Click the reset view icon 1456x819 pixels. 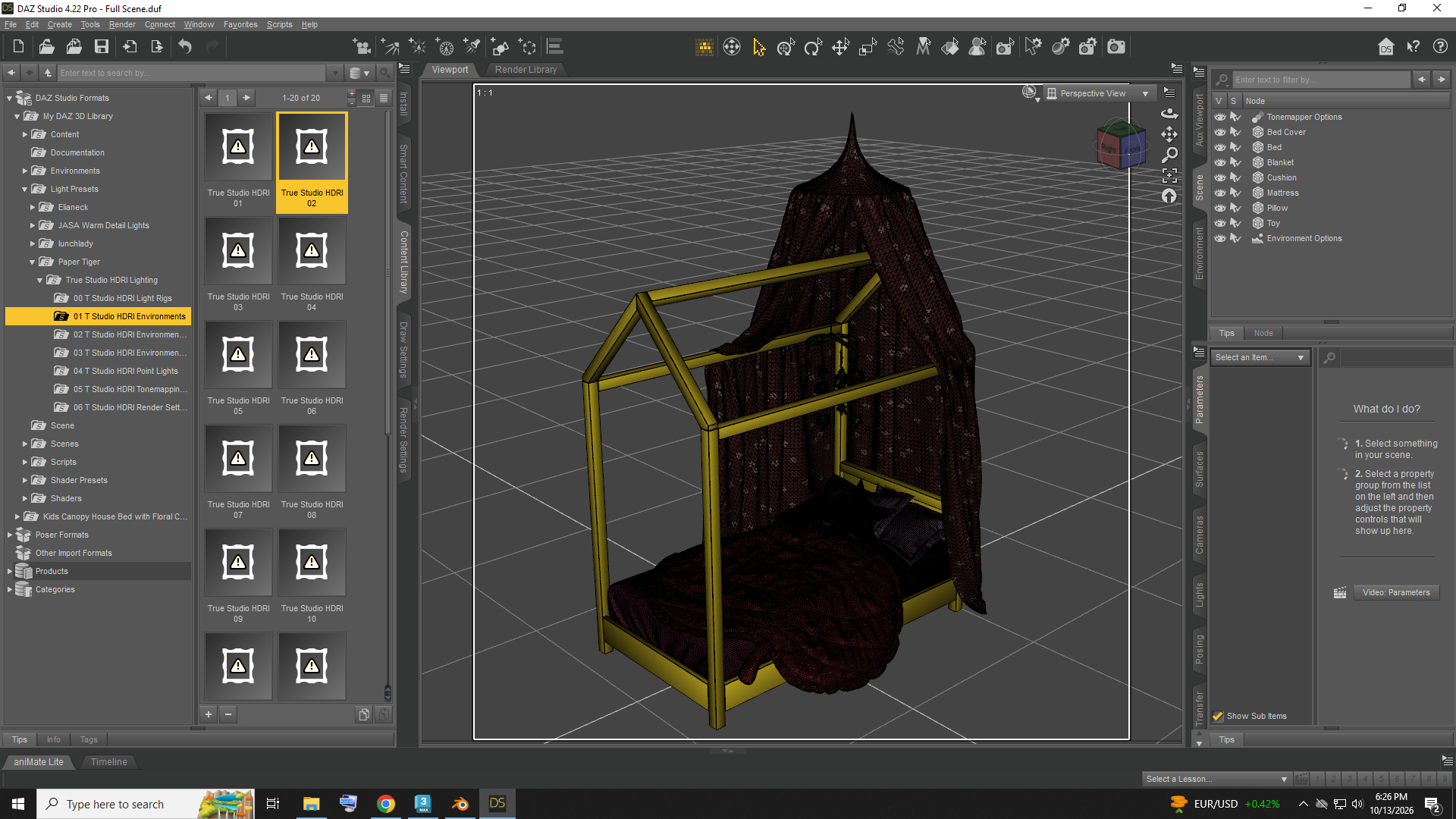(1169, 196)
